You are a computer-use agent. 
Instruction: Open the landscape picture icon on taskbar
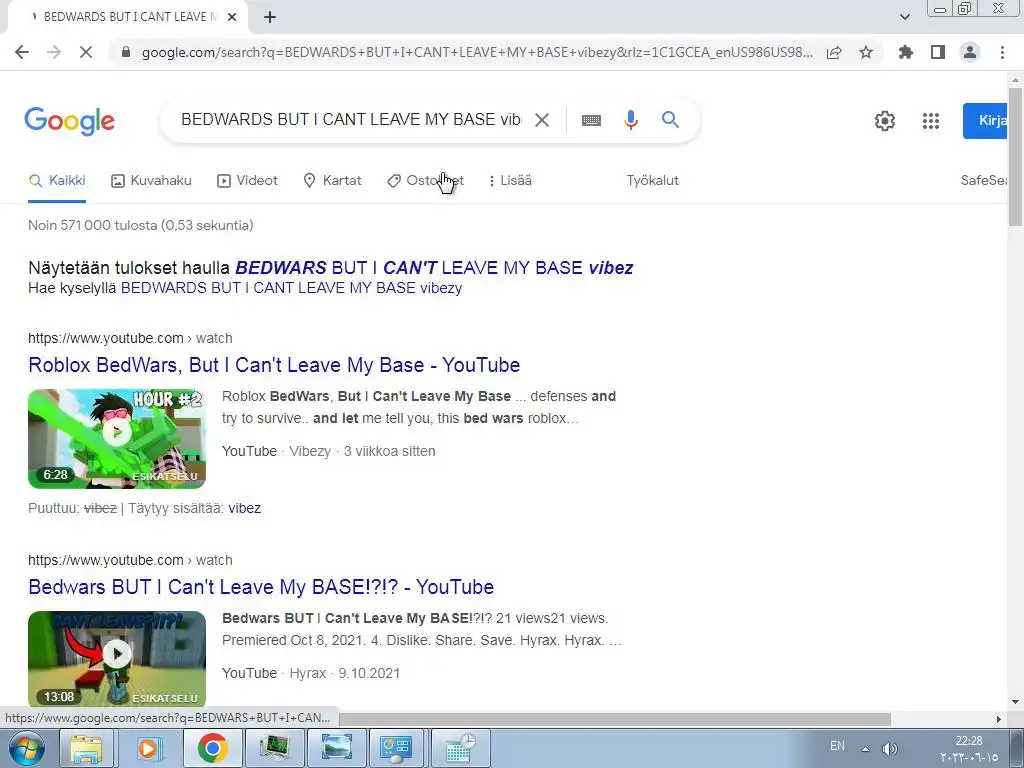tap(336, 748)
